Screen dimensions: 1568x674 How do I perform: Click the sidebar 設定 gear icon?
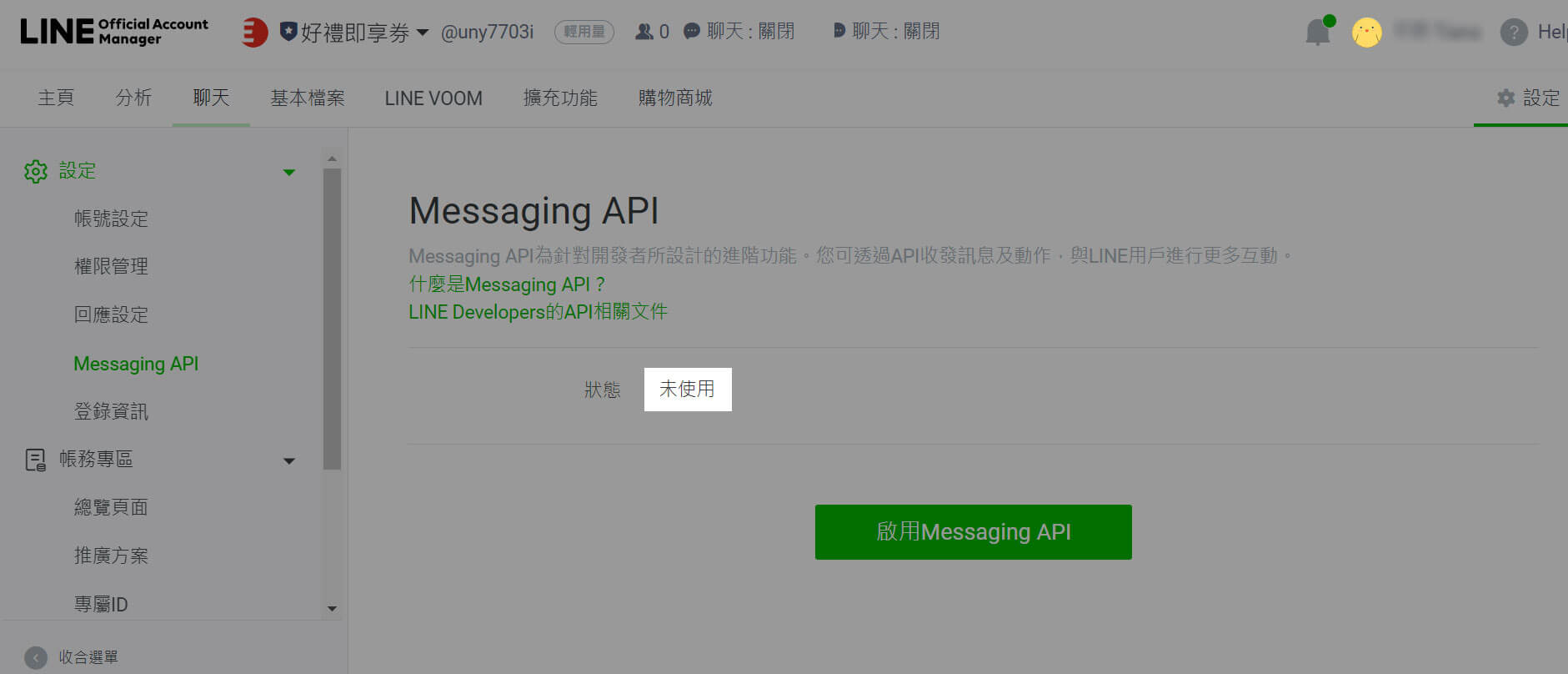[x=36, y=172]
